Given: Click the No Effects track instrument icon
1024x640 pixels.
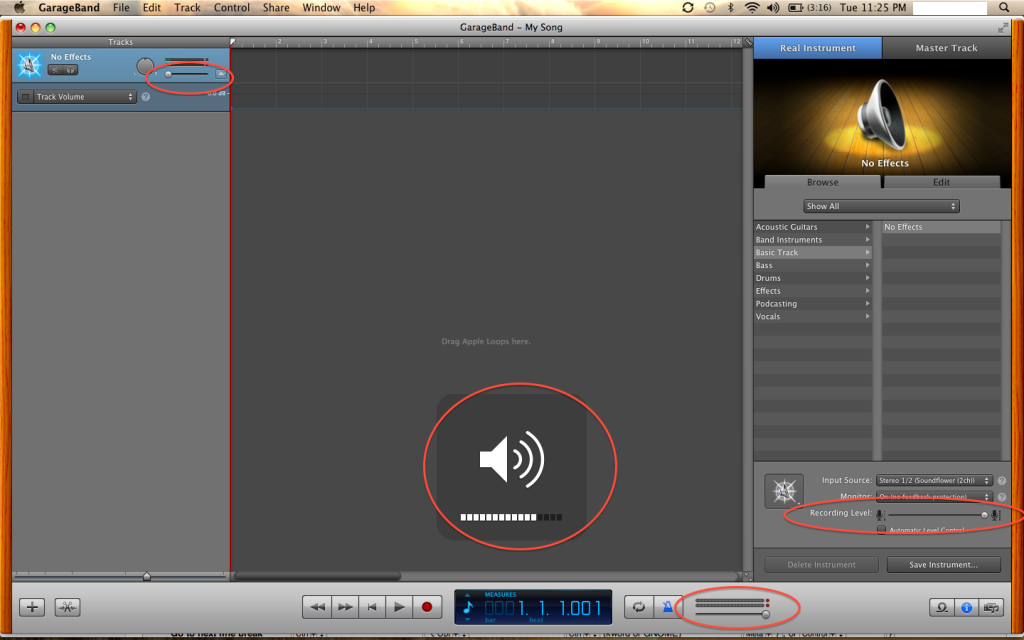Looking at the screenshot, I should (29, 65).
